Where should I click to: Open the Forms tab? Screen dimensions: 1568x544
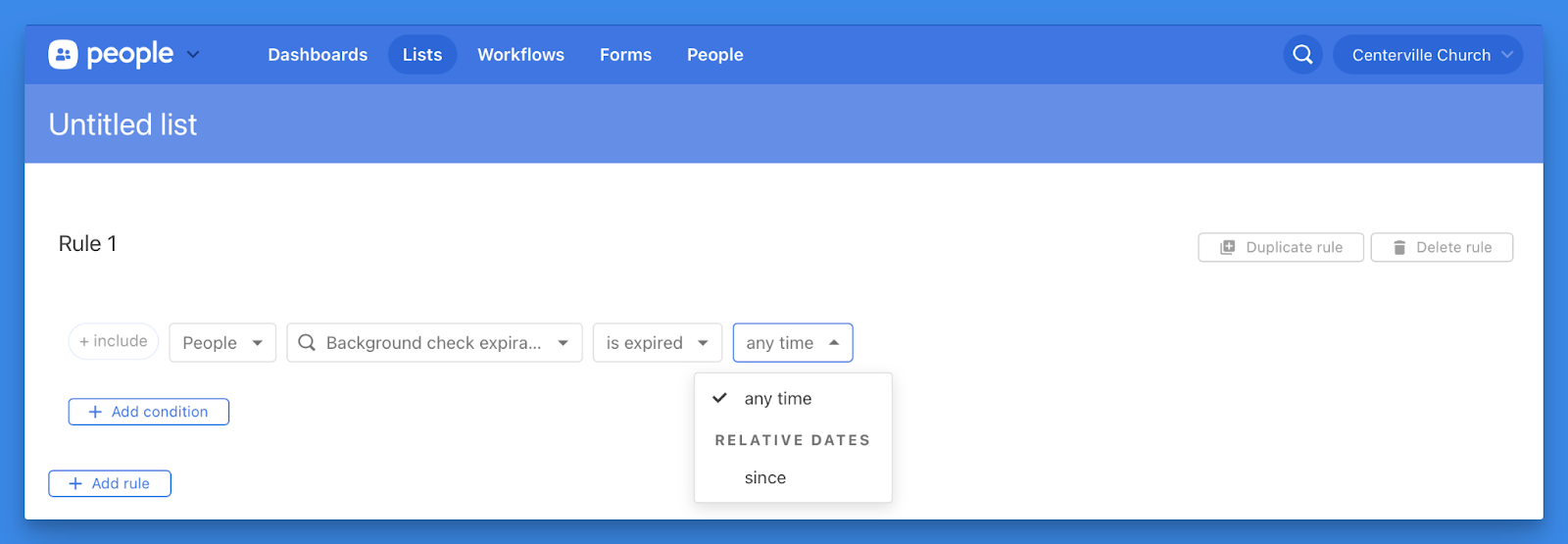point(625,55)
